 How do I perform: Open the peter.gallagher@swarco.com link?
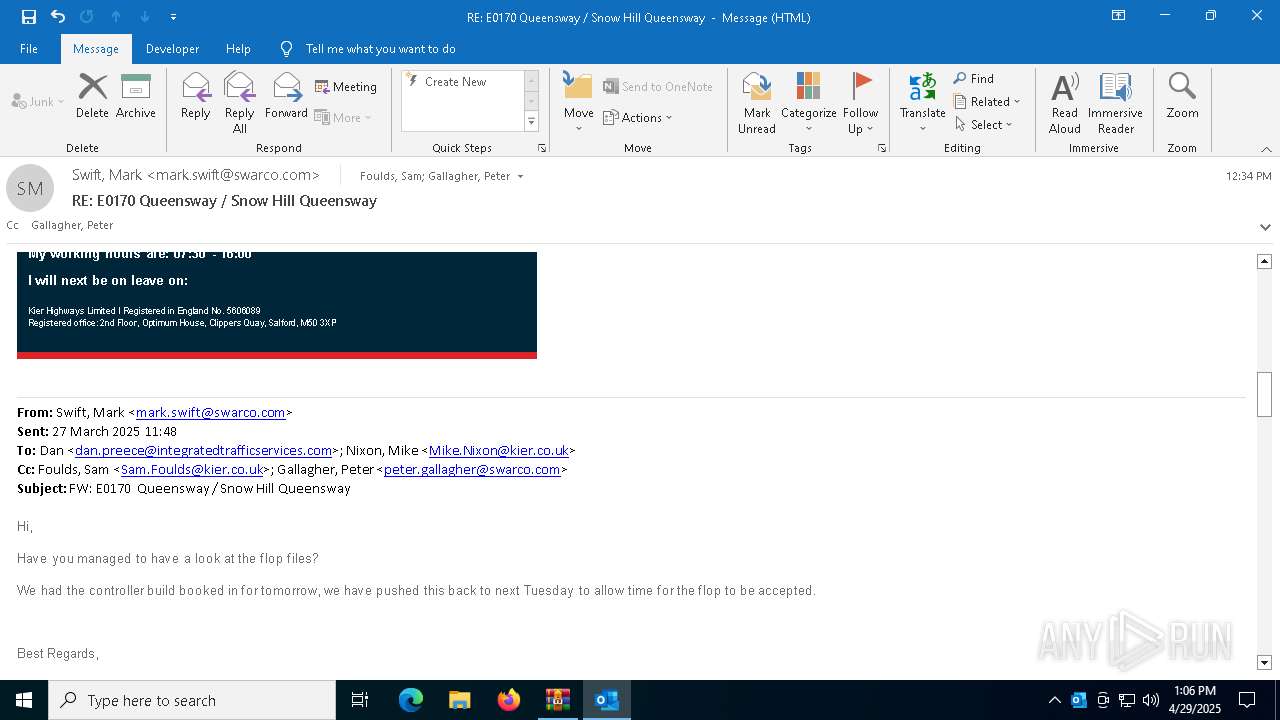[472, 469]
